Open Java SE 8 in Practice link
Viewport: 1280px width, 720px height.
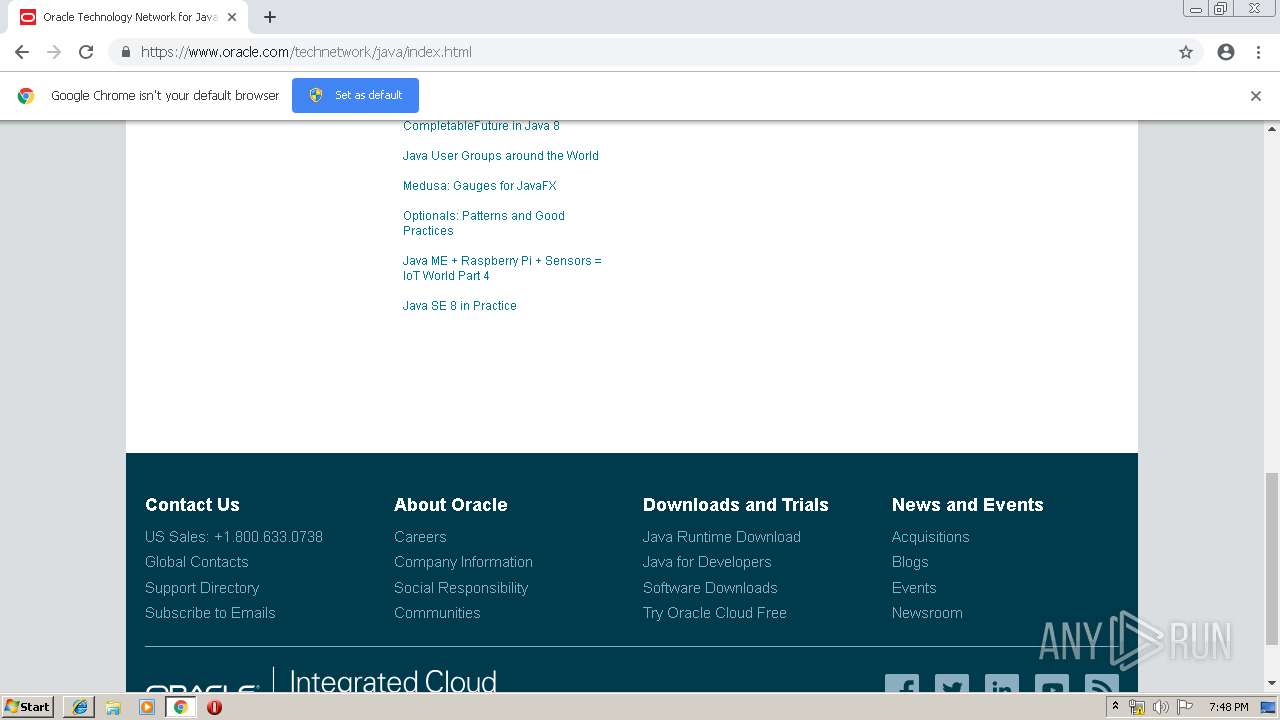[x=460, y=306]
